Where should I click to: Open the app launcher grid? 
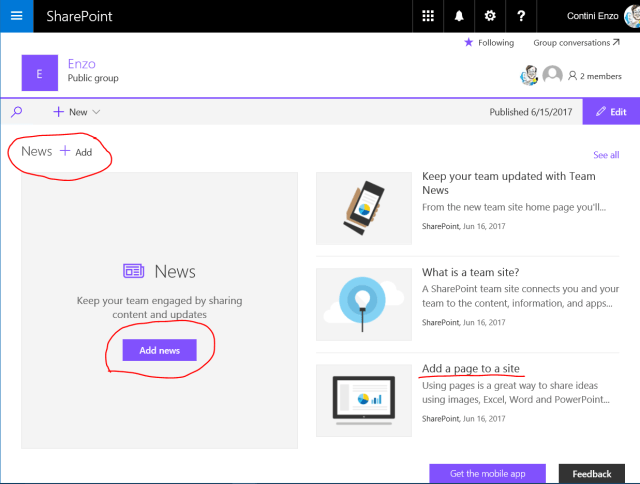click(x=428, y=16)
